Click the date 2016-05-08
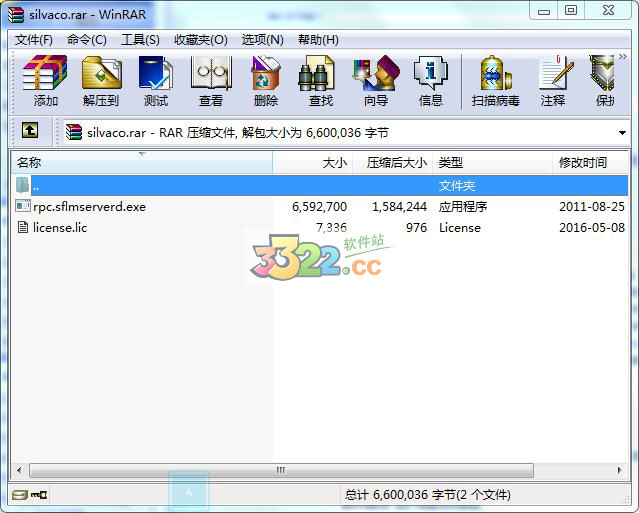Screen dimensions: 639x513 592,227
